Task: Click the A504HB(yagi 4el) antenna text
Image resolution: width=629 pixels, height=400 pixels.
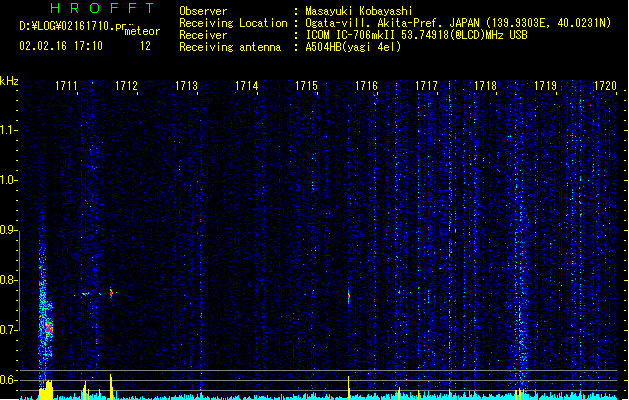Action: 353,47
